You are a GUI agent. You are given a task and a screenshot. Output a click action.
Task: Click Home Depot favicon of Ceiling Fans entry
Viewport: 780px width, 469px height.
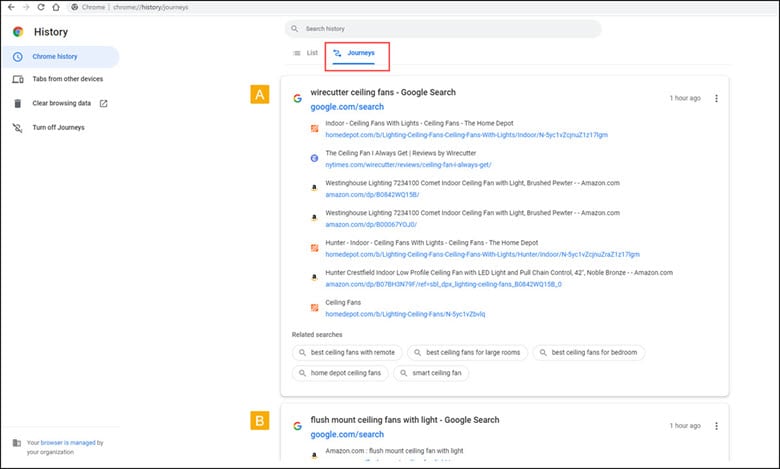[314, 307]
